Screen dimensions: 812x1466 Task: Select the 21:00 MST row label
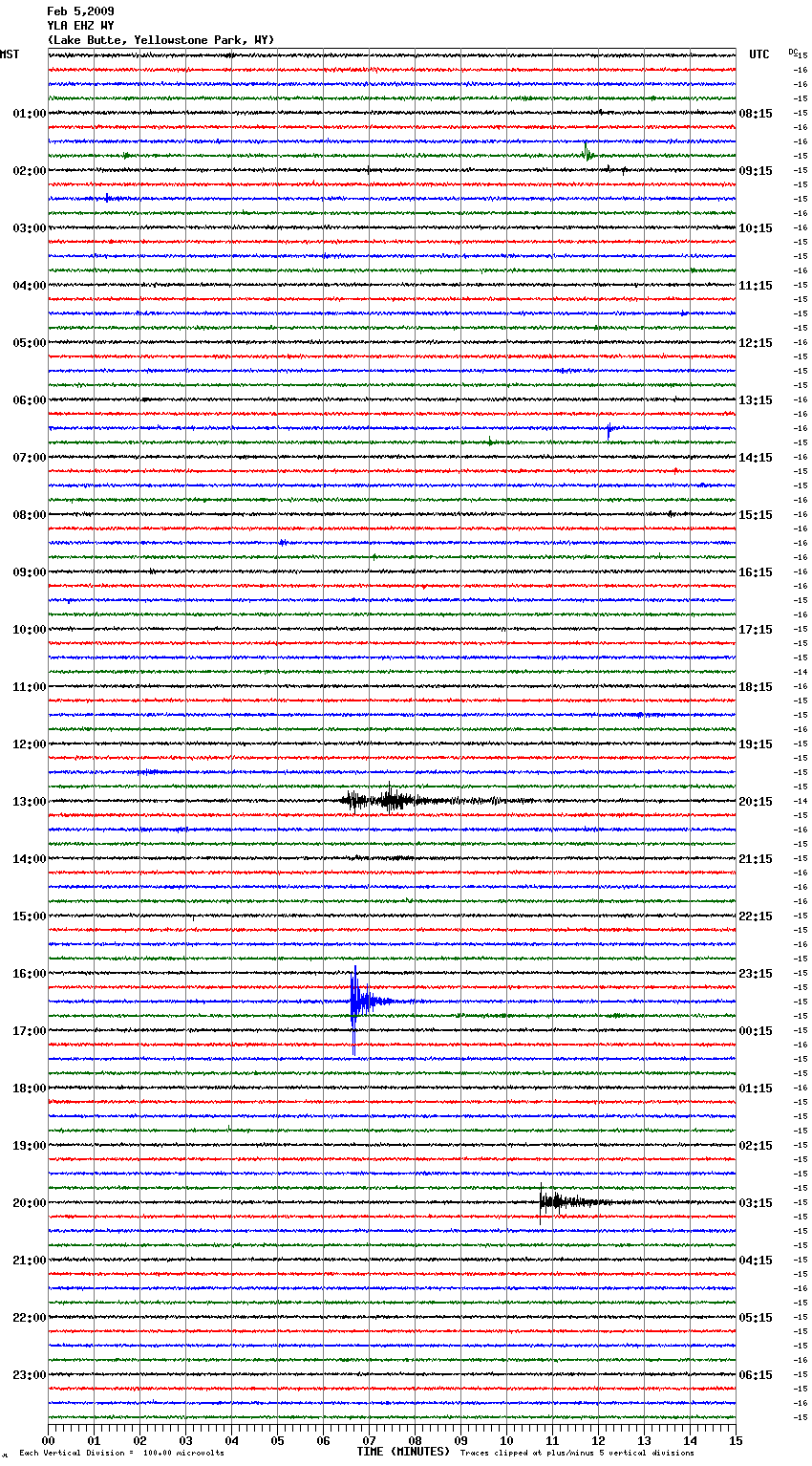coord(29,1261)
